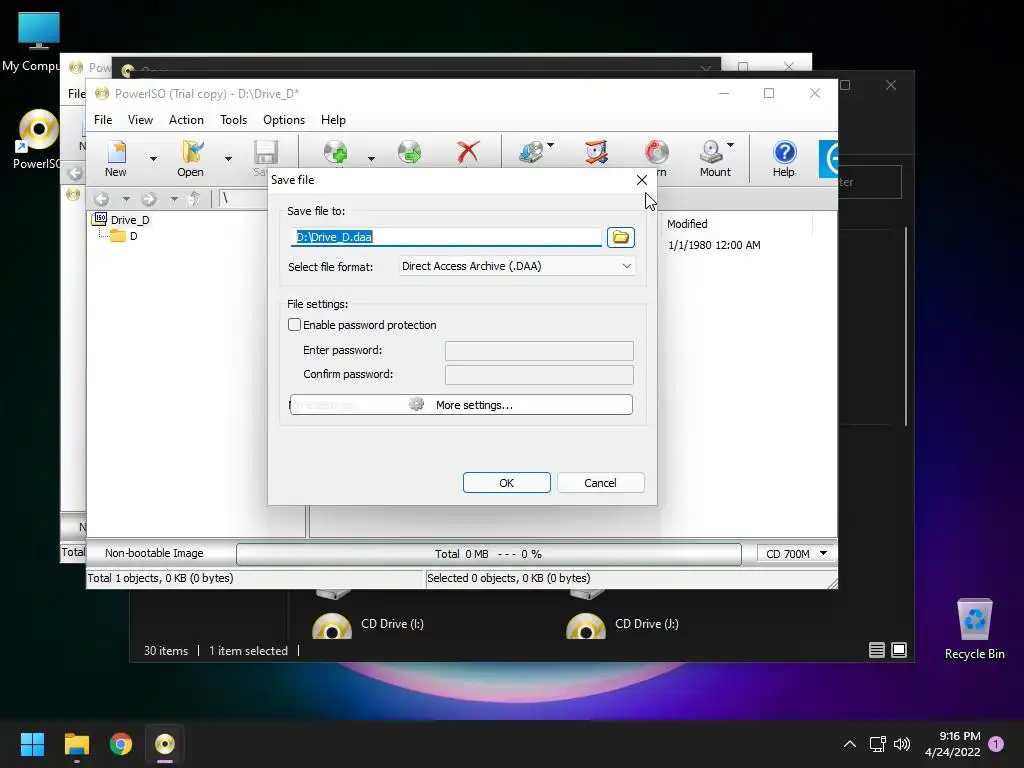Viewport: 1024px width, 768px height.
Task: Click the volume icon in system tray
Action: click(x=902, y=744)
